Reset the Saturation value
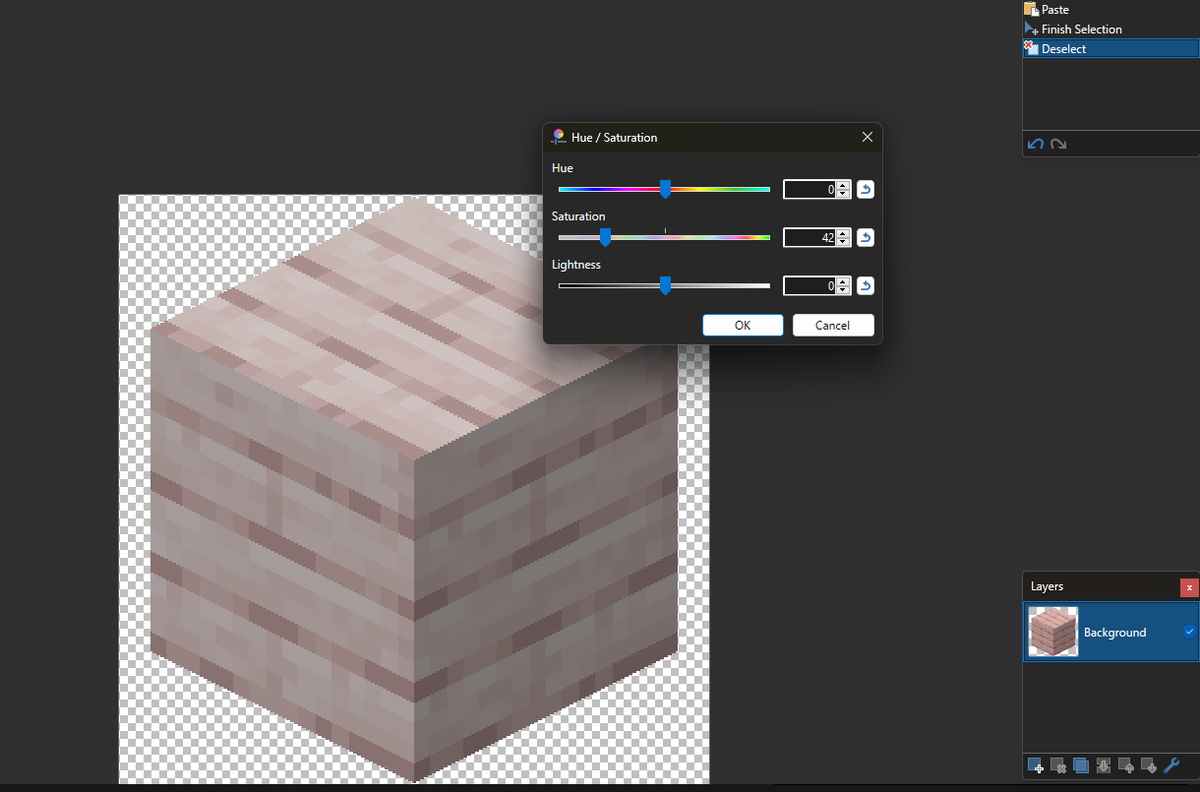 pos(866,237)
